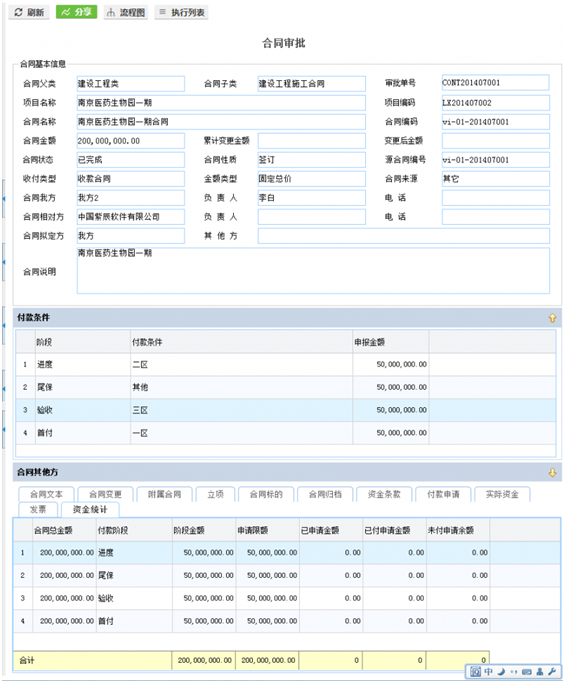
Task: Click the 合同父类 field showing 建设工程类
Action: [131, 84]
